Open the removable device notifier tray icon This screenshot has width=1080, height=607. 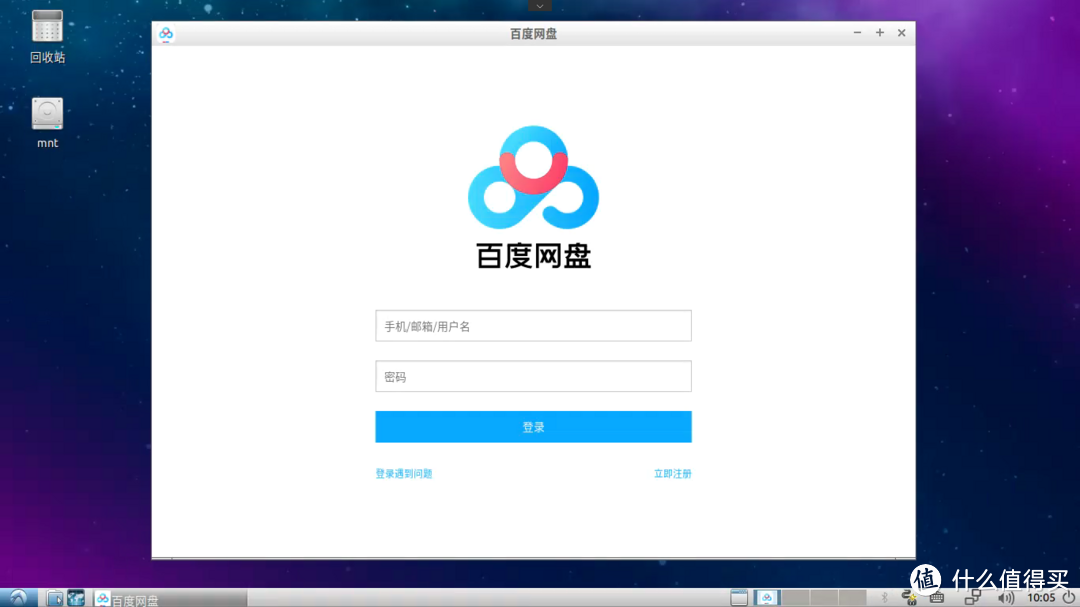(x=909, y=597)
